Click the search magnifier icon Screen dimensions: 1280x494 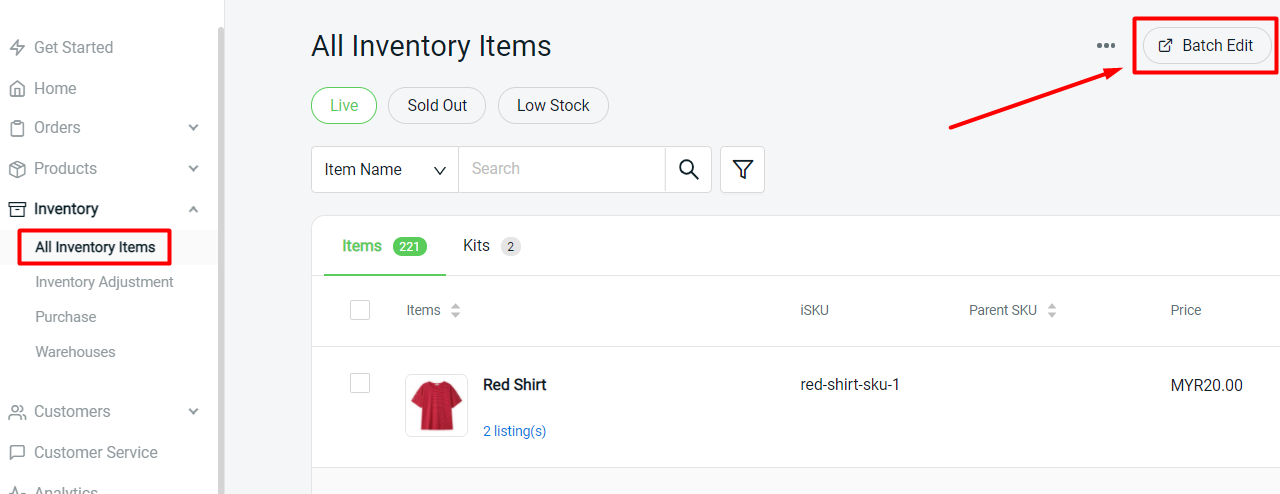(x=688, y=169)
